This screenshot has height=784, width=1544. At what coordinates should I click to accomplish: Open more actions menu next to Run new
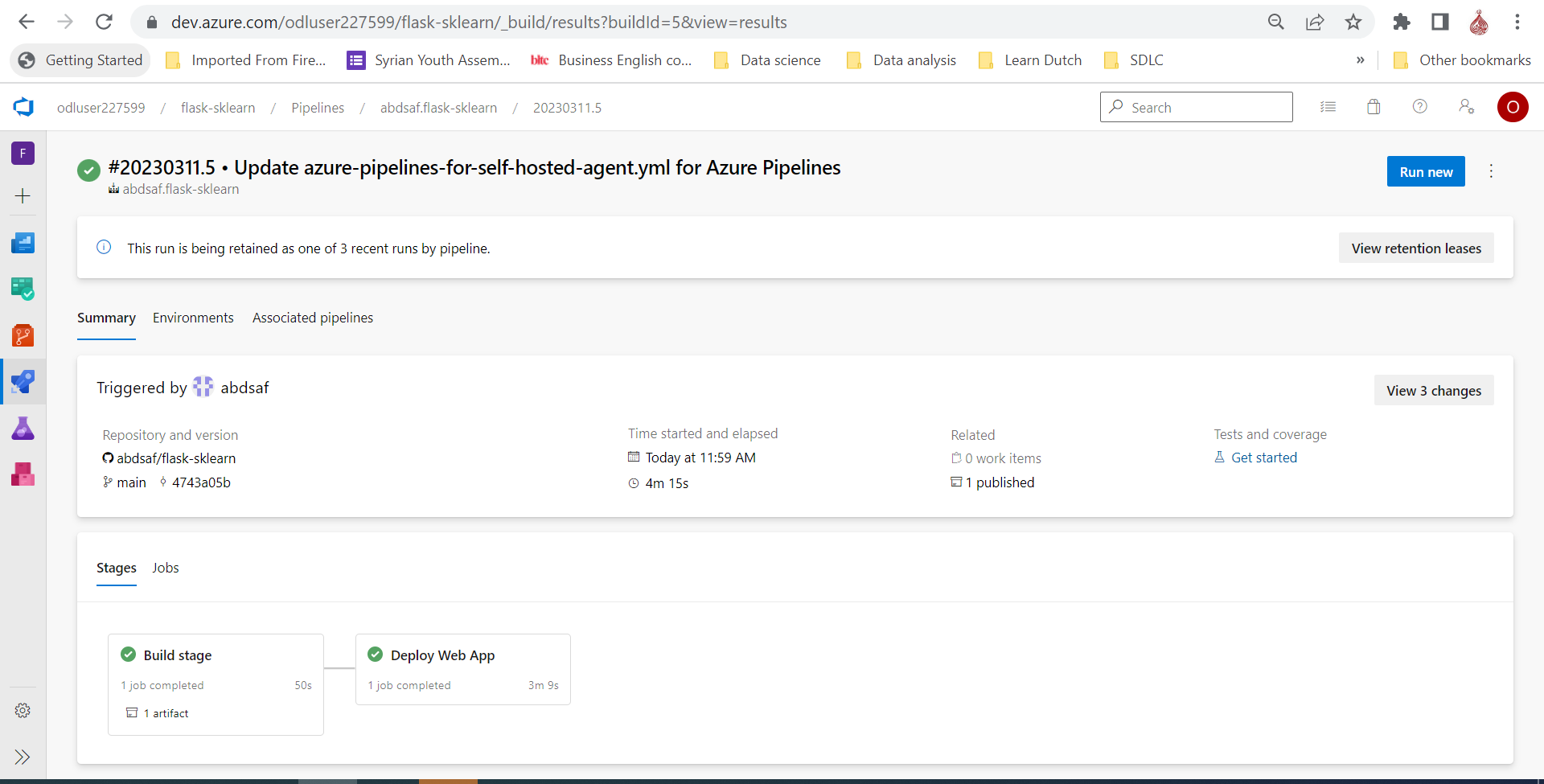[x=1491, y=171]
